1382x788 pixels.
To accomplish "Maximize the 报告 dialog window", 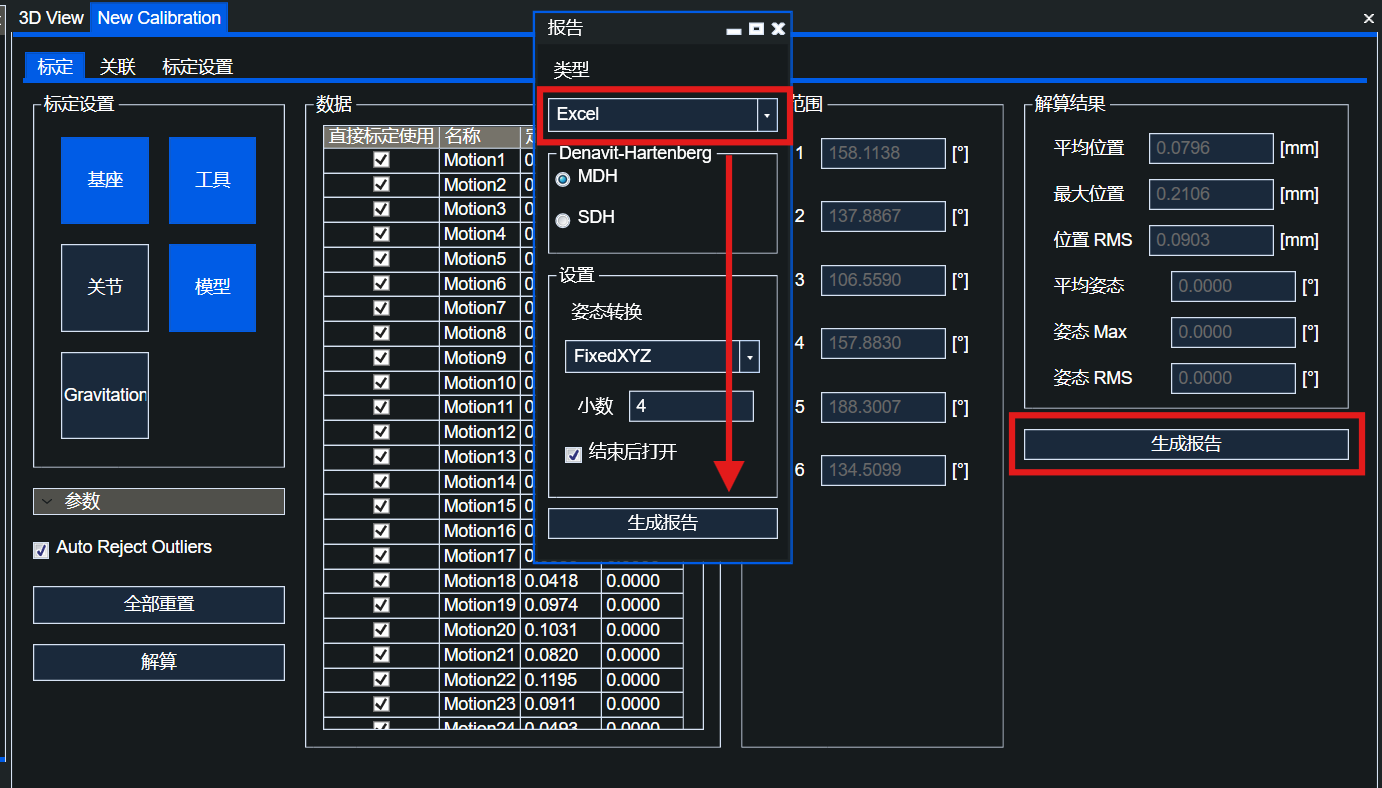I will click(x=756, y=29).
